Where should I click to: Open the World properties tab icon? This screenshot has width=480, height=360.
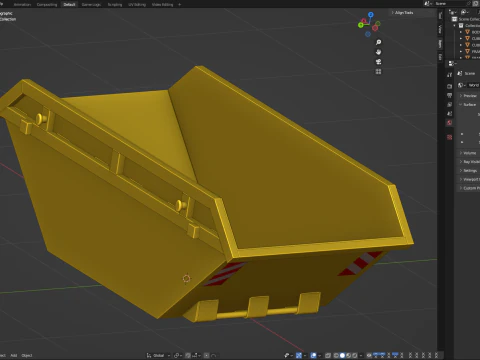click(x=449, y=123)
